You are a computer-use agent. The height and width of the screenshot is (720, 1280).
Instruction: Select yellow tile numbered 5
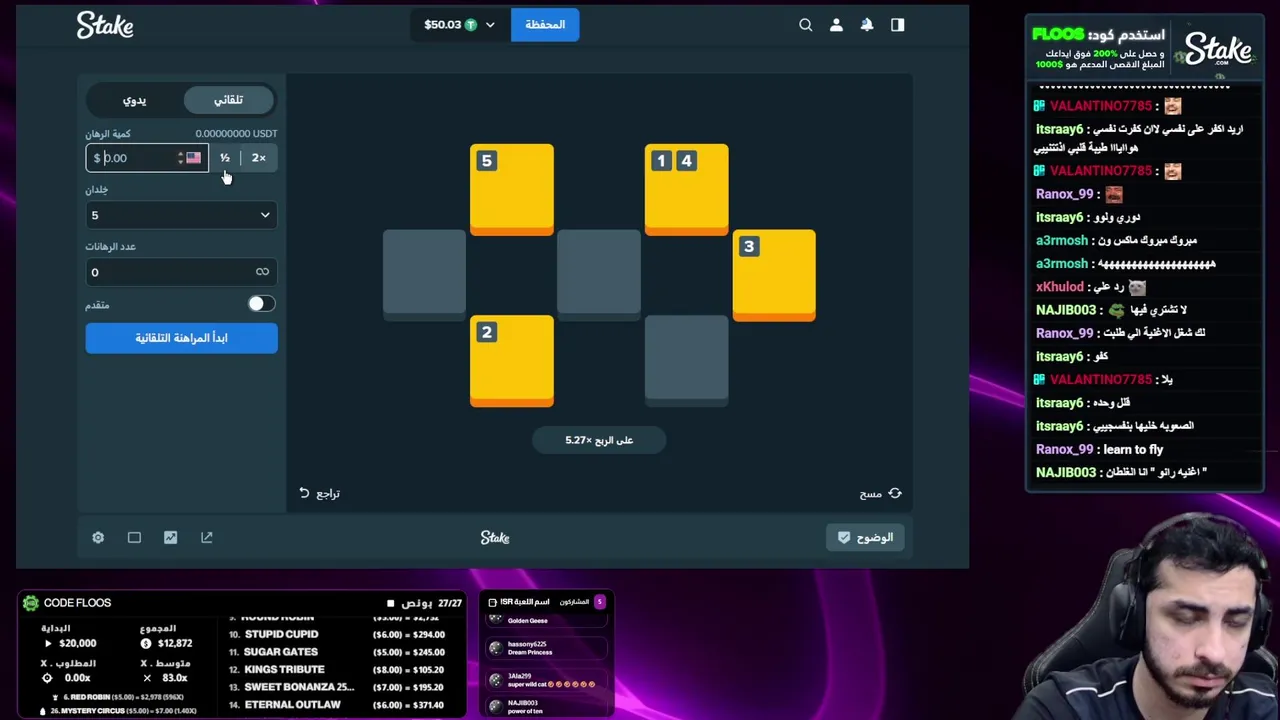[512, 189]
